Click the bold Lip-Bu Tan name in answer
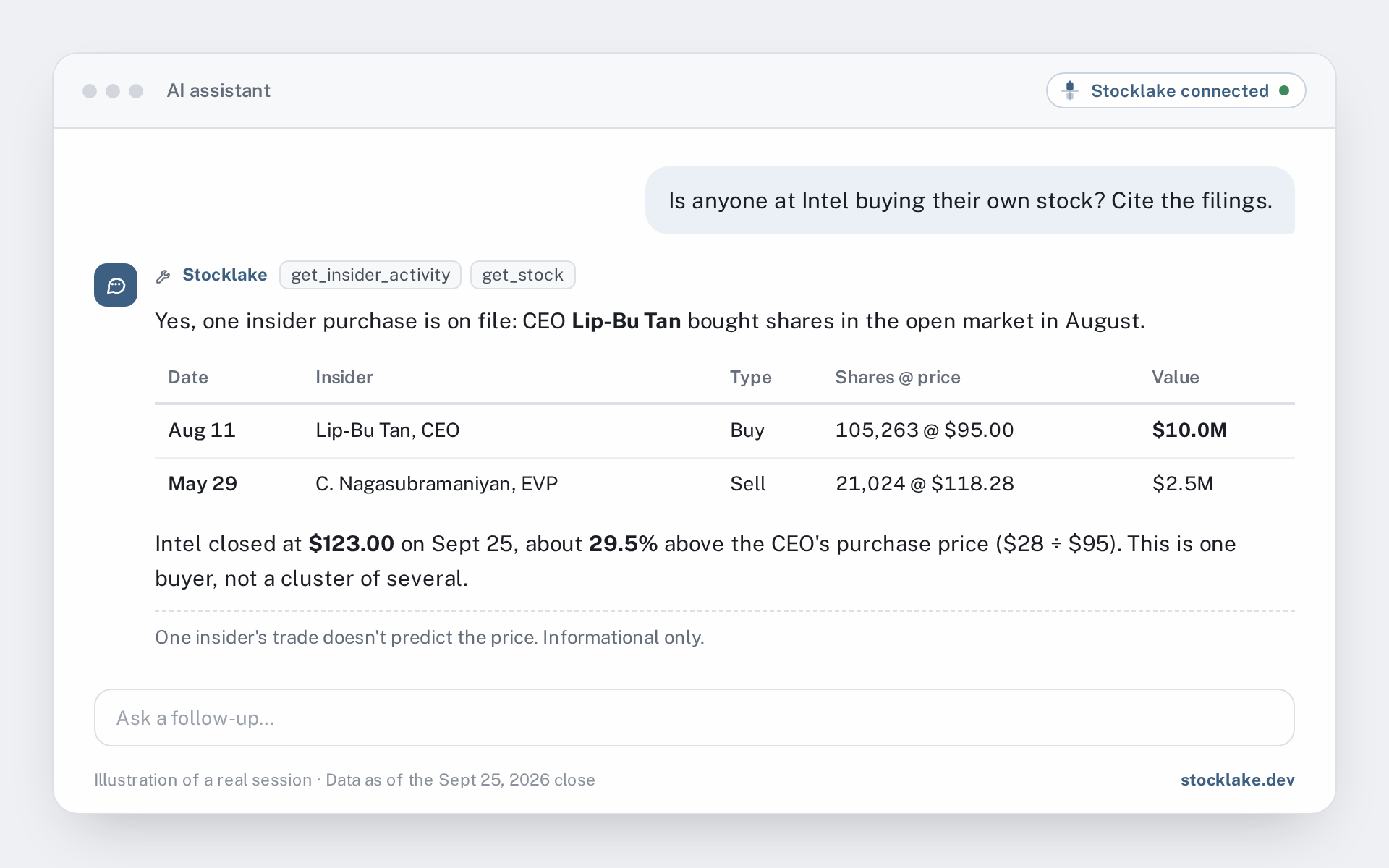Screen dimensions: 1389x868 (x=626, y=321)
